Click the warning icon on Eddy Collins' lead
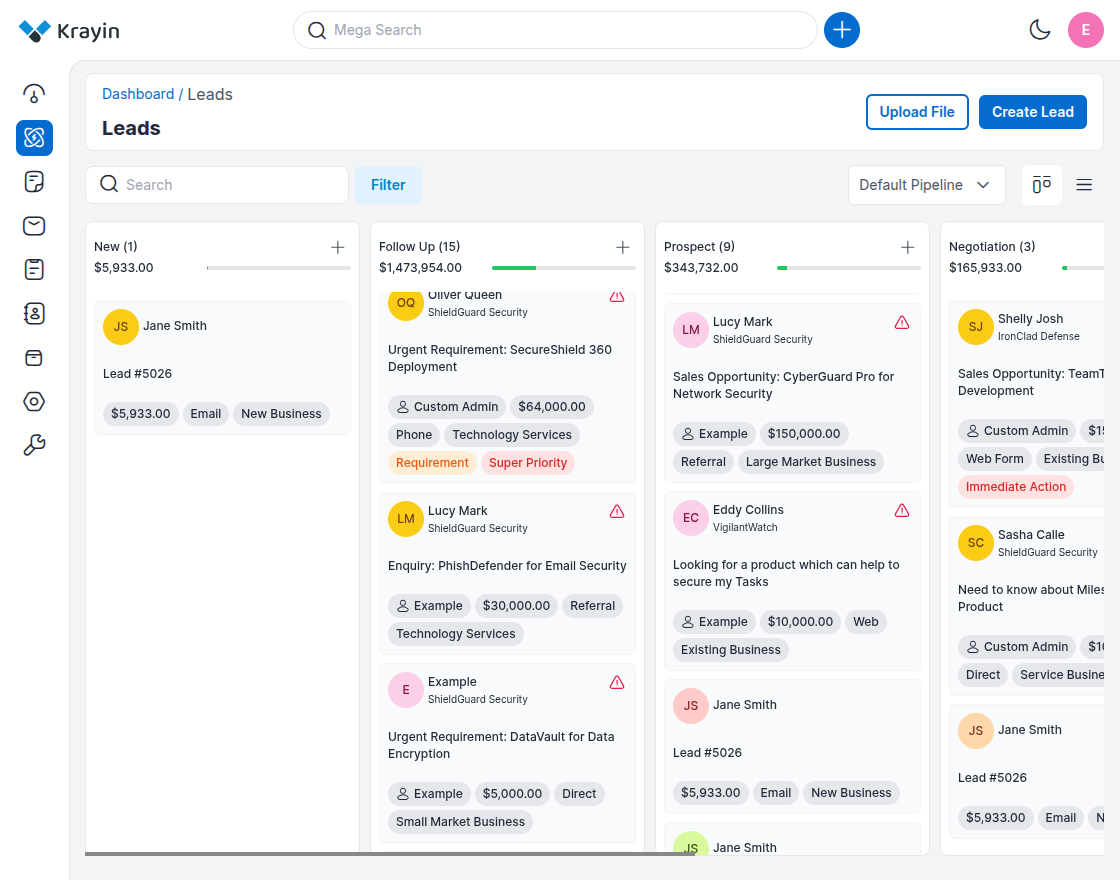The width and height of the screenshot is (1120, 880). click(x=902, y=510)
